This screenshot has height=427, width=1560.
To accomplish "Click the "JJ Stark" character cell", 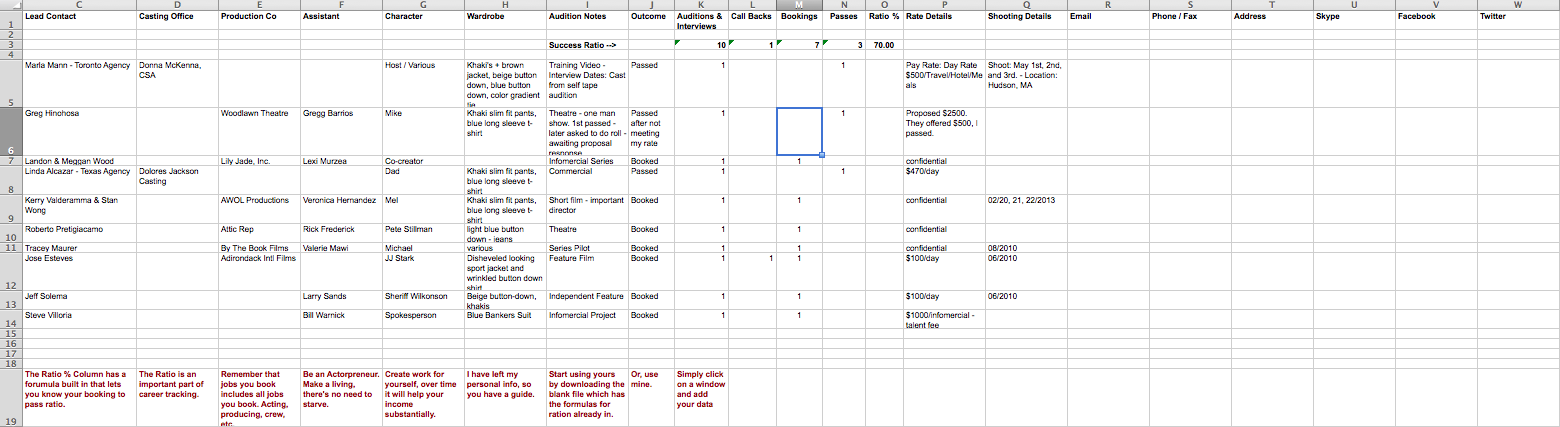I will pyautogui.click(x=423, y=272).
